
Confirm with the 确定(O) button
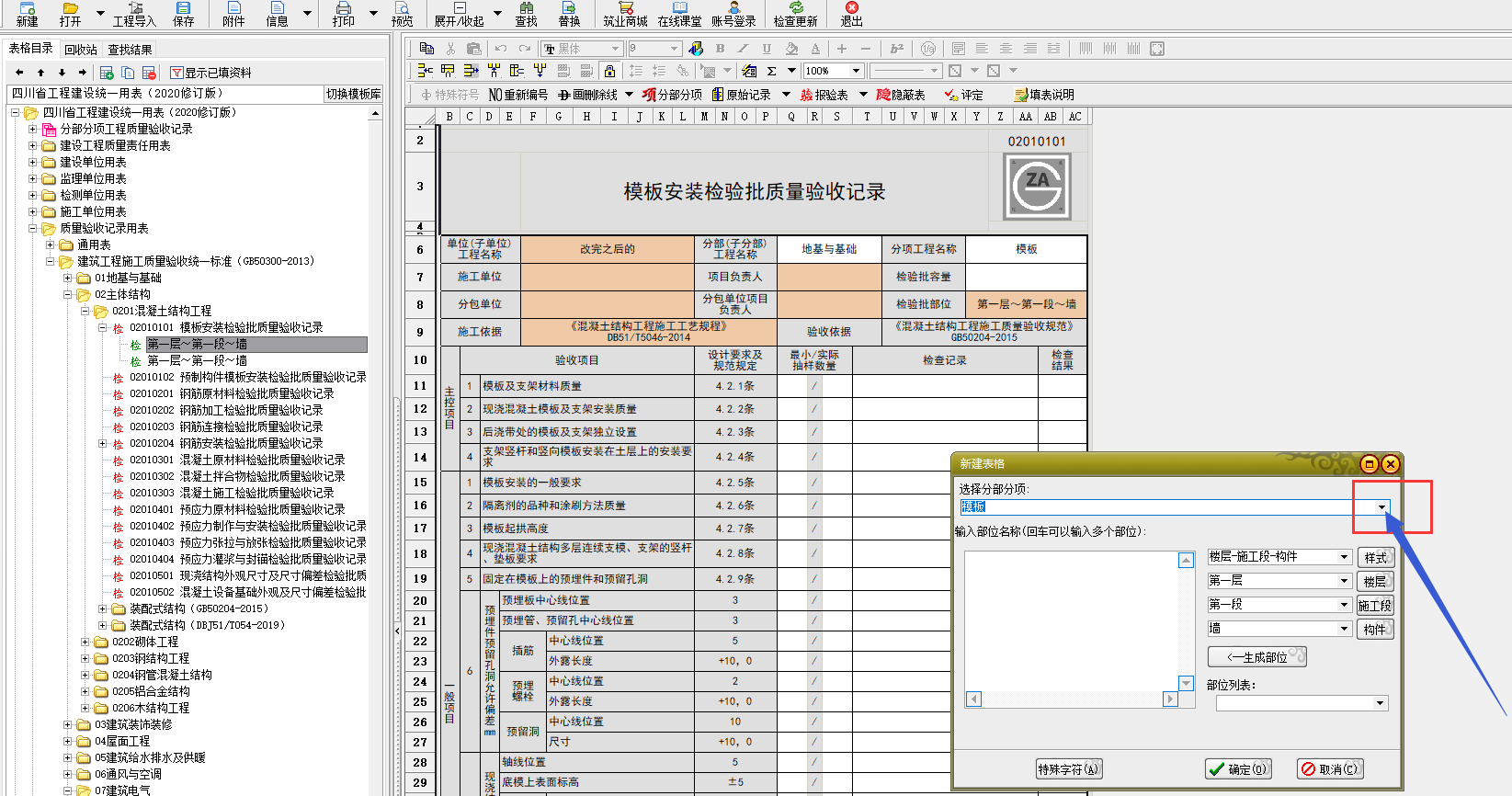click(1239, 769)
